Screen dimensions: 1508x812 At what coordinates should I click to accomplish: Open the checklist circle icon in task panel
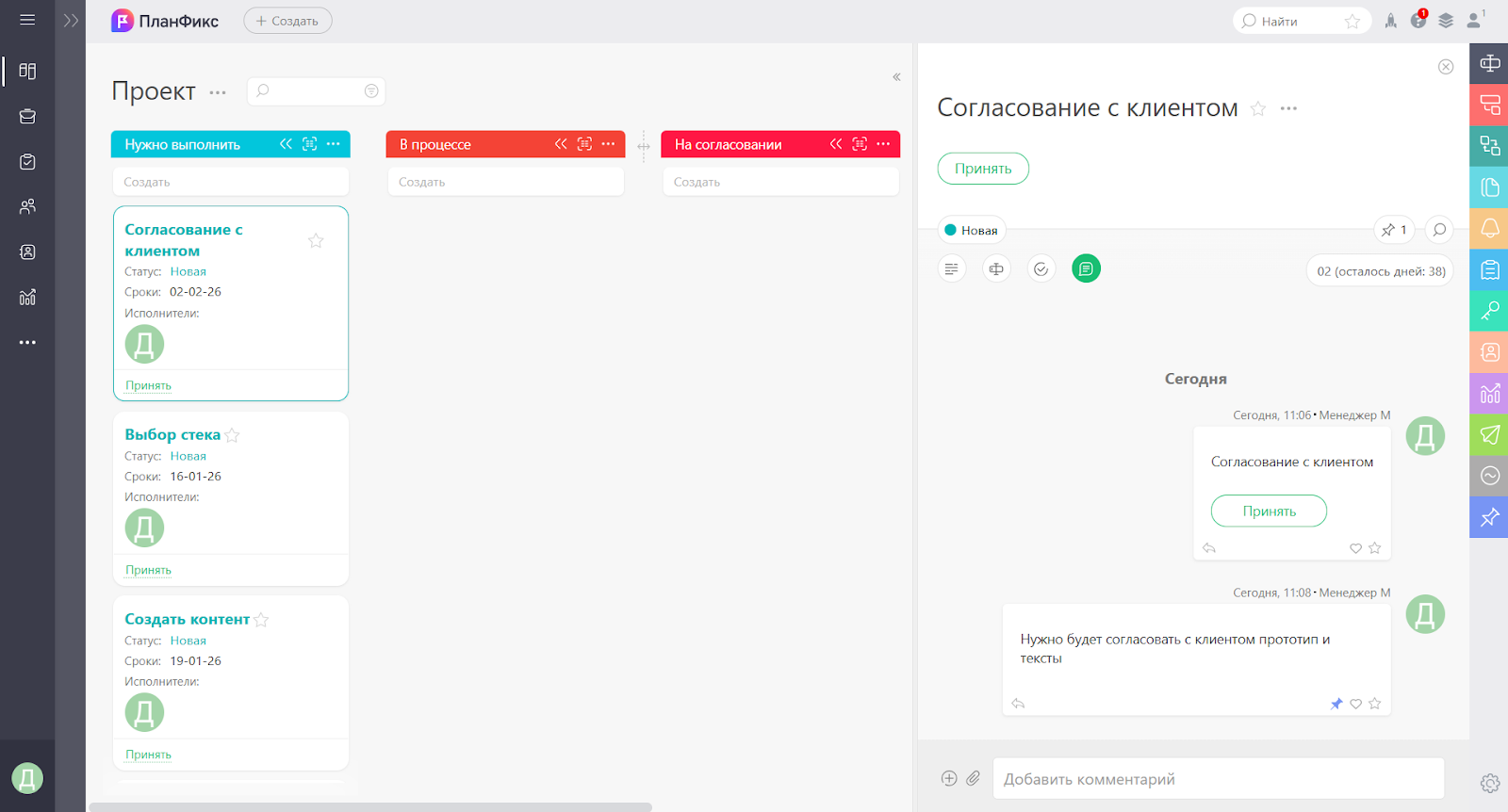(1041, 269)
